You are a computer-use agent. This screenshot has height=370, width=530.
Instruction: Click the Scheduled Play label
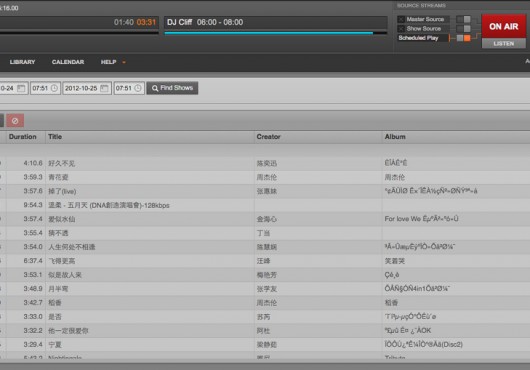(418, 38)
